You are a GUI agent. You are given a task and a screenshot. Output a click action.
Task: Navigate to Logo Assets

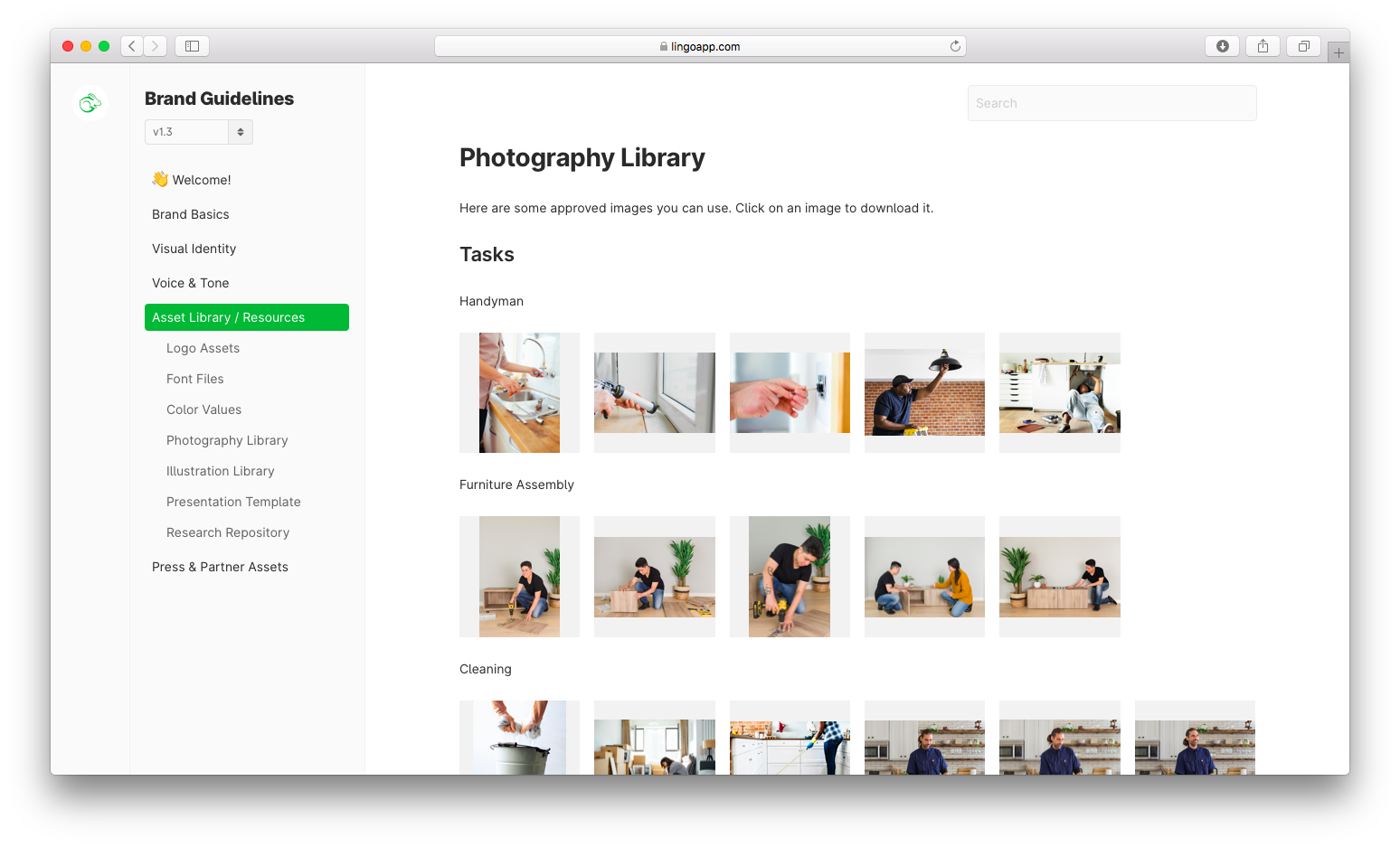203,348
